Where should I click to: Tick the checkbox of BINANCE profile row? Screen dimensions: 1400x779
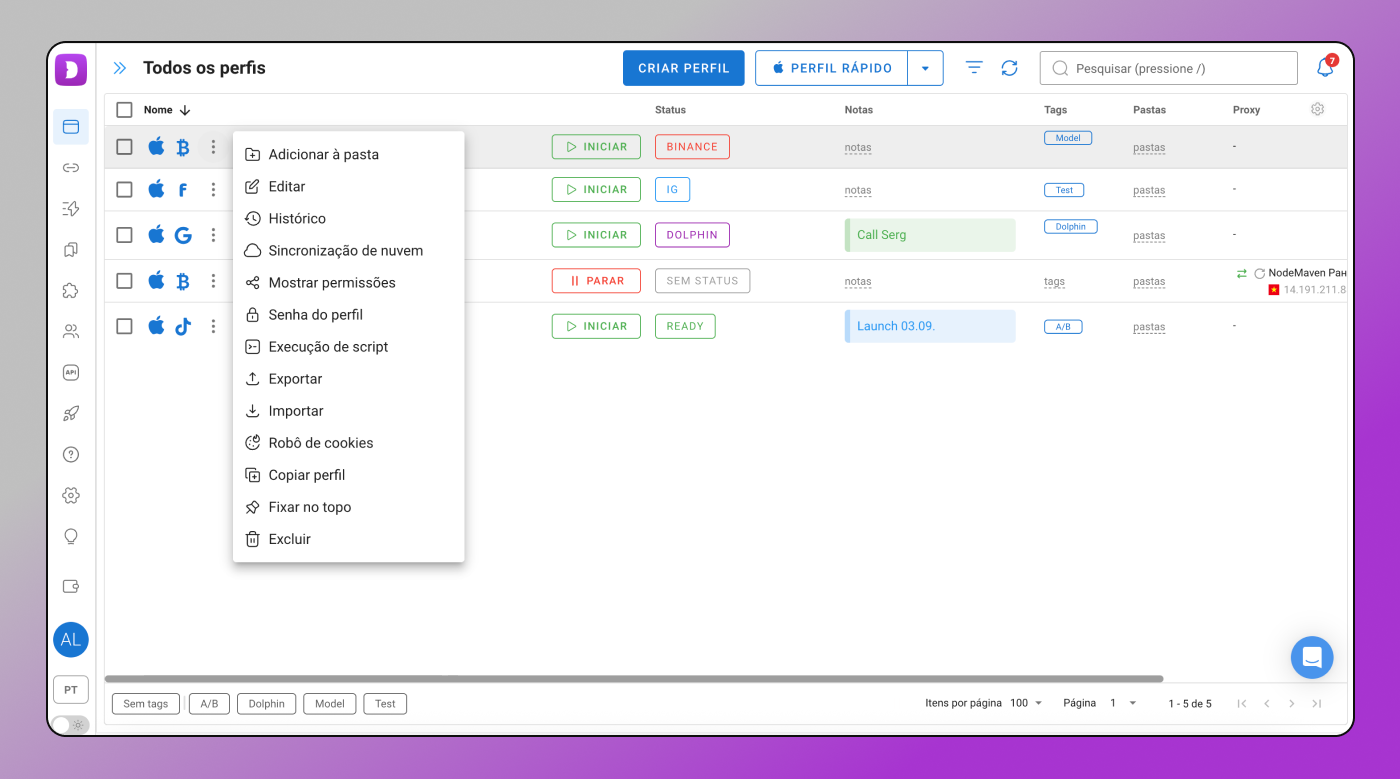124,147
